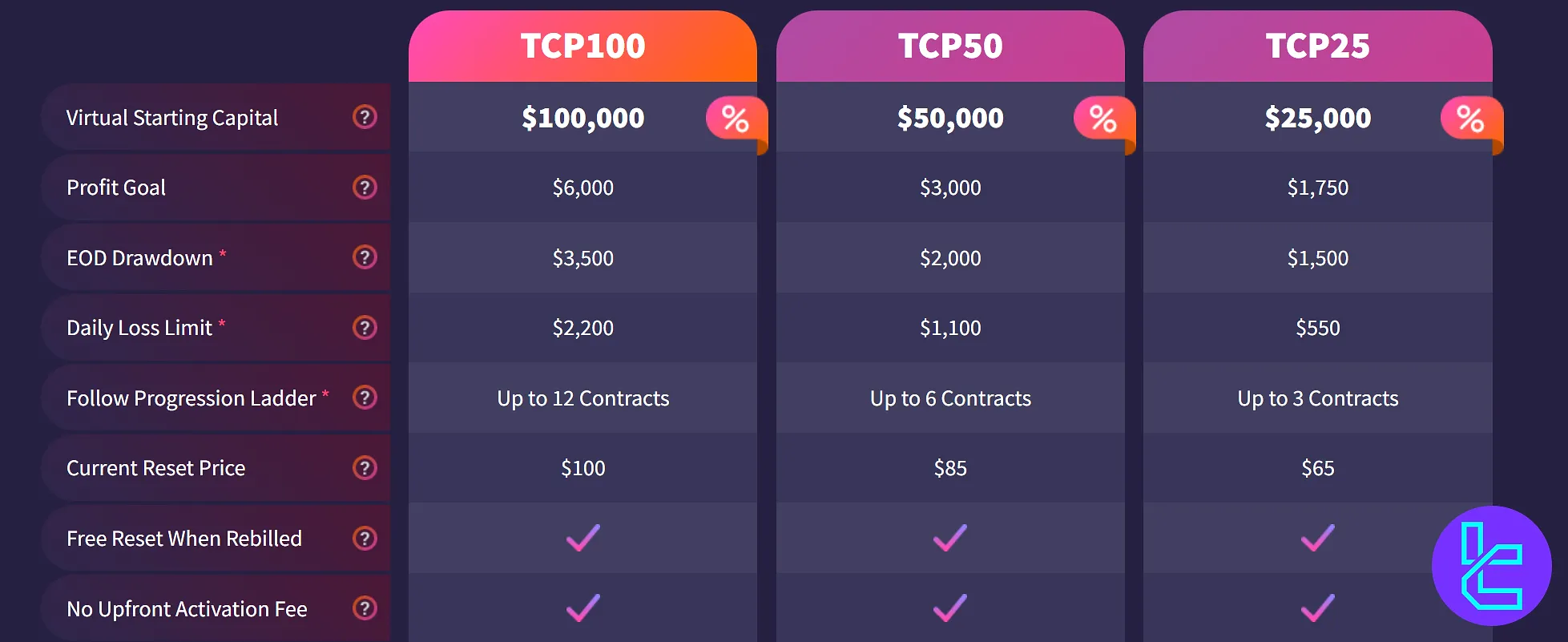This screenshot has width=1568, height=642.
Task: Click the Up to 12 Contracts cell
Action: [582, 398]
